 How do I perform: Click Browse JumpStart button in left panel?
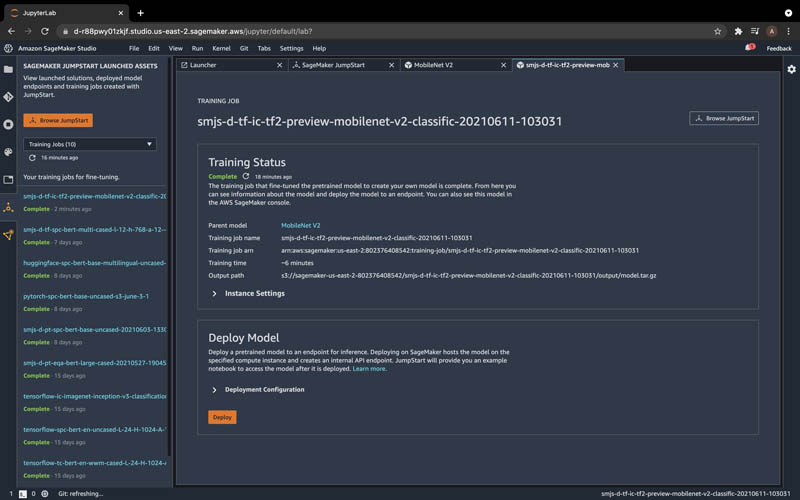click(58, 120)
